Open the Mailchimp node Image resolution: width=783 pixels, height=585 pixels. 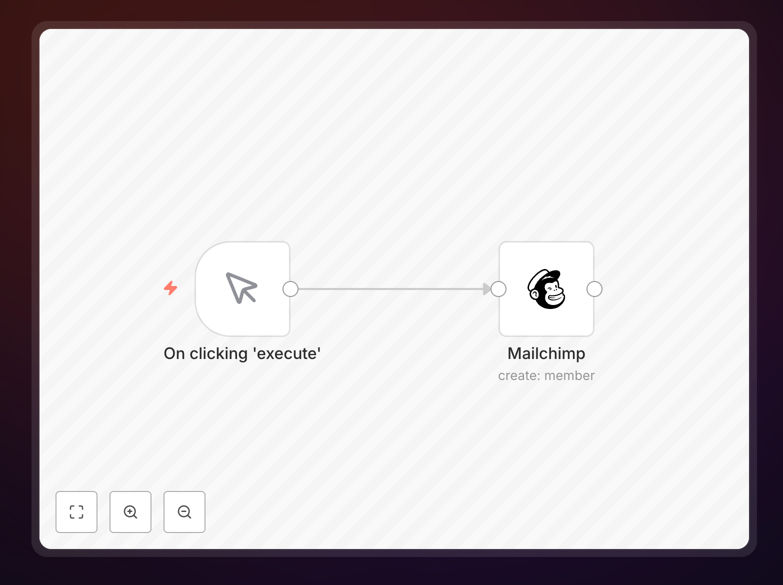coord(546,289)
